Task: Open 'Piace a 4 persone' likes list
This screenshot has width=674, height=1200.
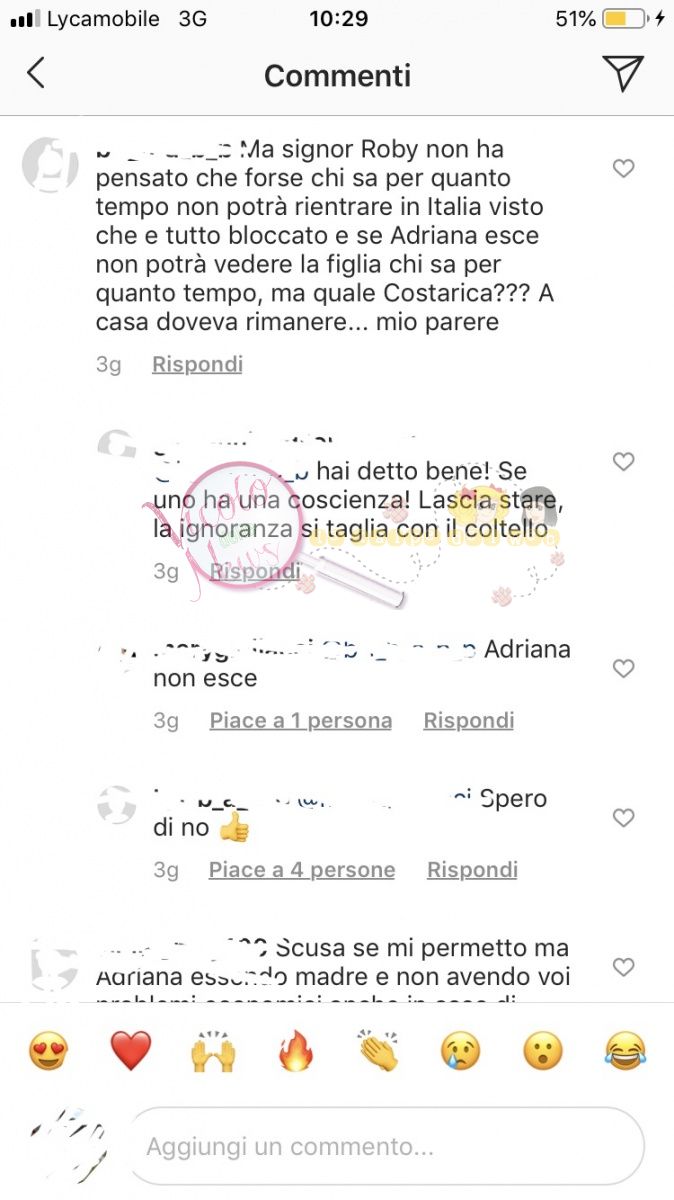Action: (302, 871)
